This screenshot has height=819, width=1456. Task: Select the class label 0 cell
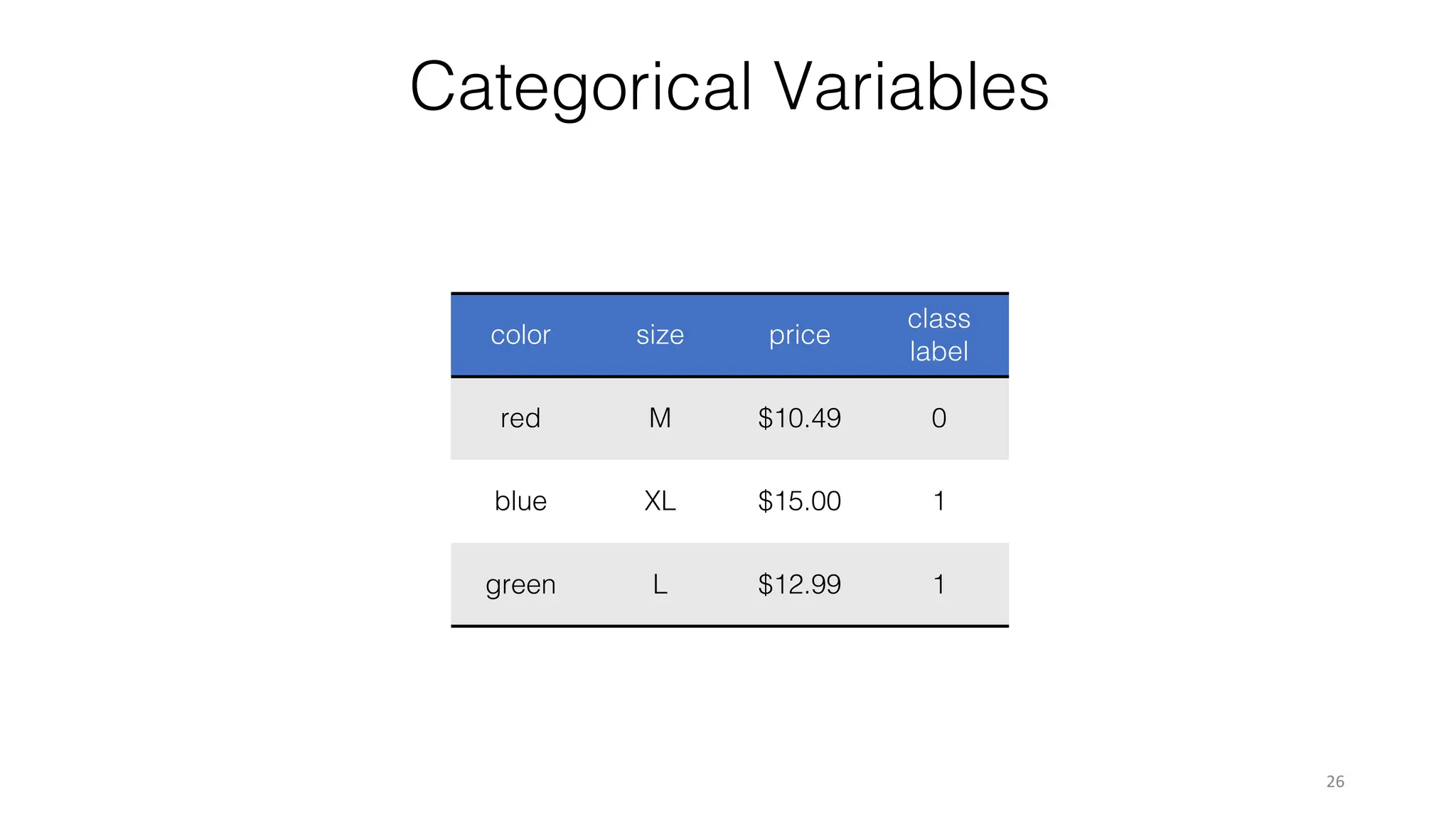(x=938, y=418)
